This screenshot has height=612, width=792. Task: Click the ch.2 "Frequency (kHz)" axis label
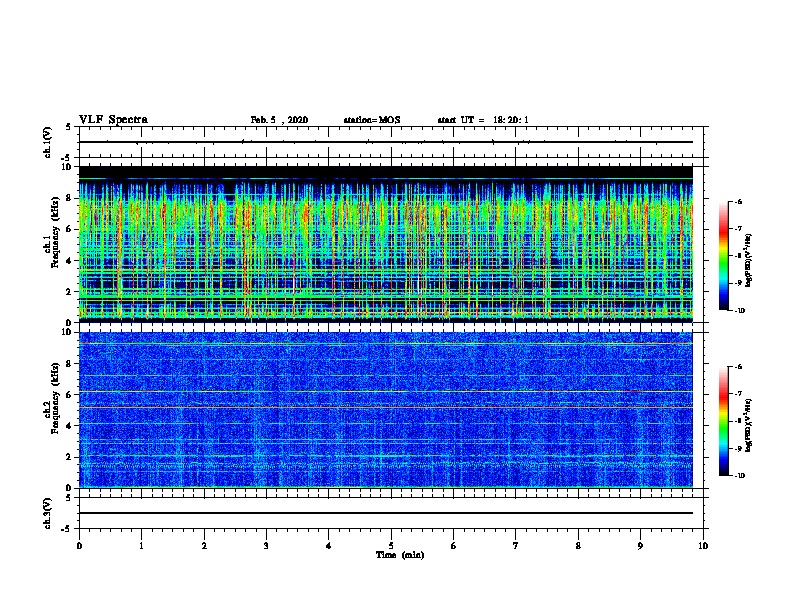pos(55,398)
